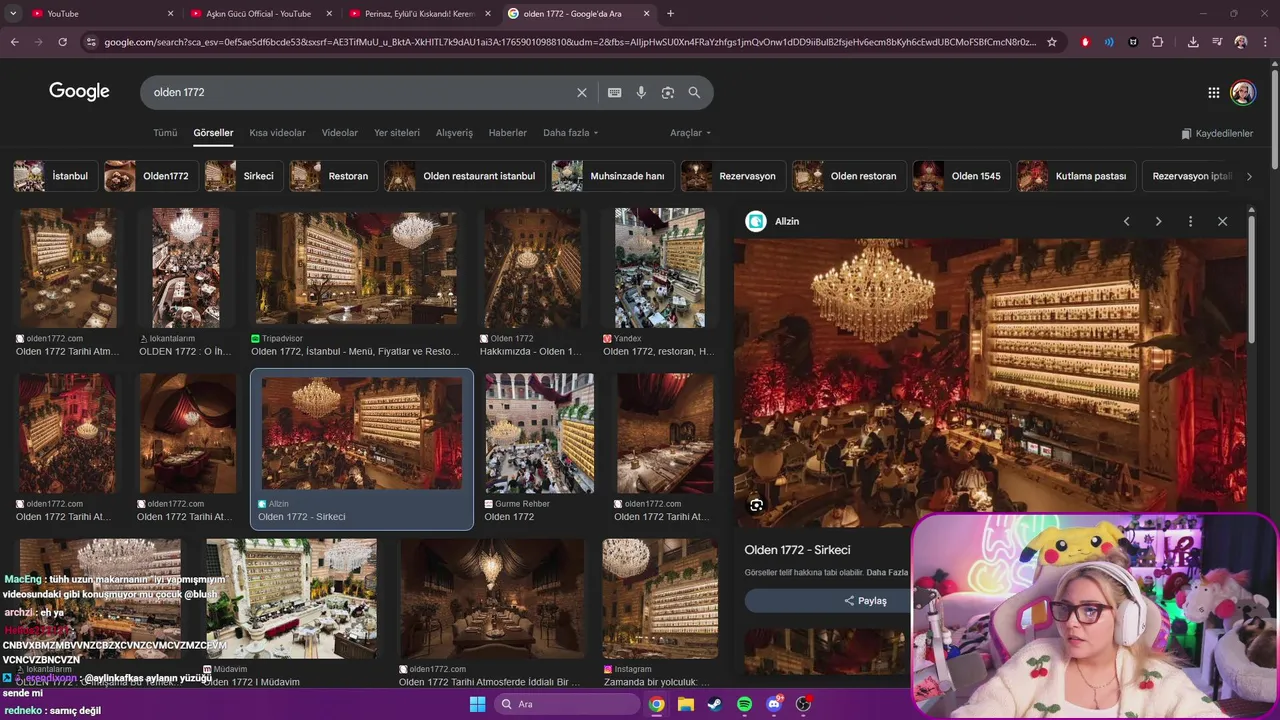Viewport: 1280px width, 720px height.
Task: Open the Haberler tab
Action: pos(508,133)
